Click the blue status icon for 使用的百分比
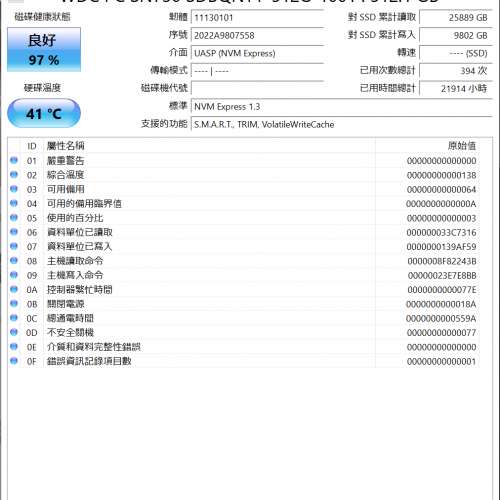This screenshot has height=500, width=500. (14, 218)
